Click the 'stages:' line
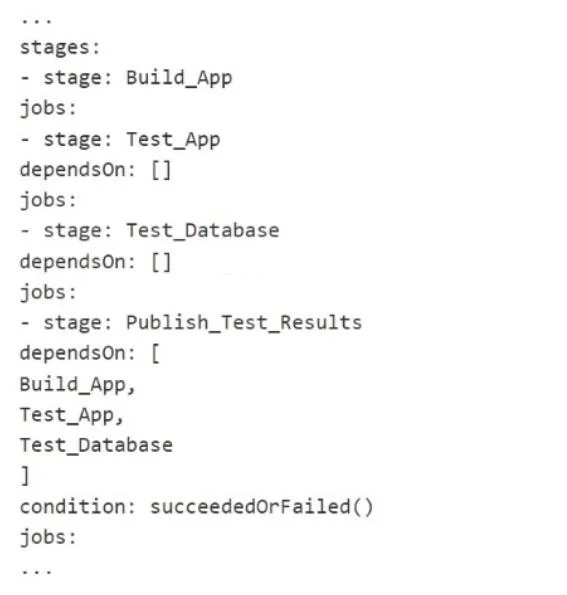 tap(60, 49)
